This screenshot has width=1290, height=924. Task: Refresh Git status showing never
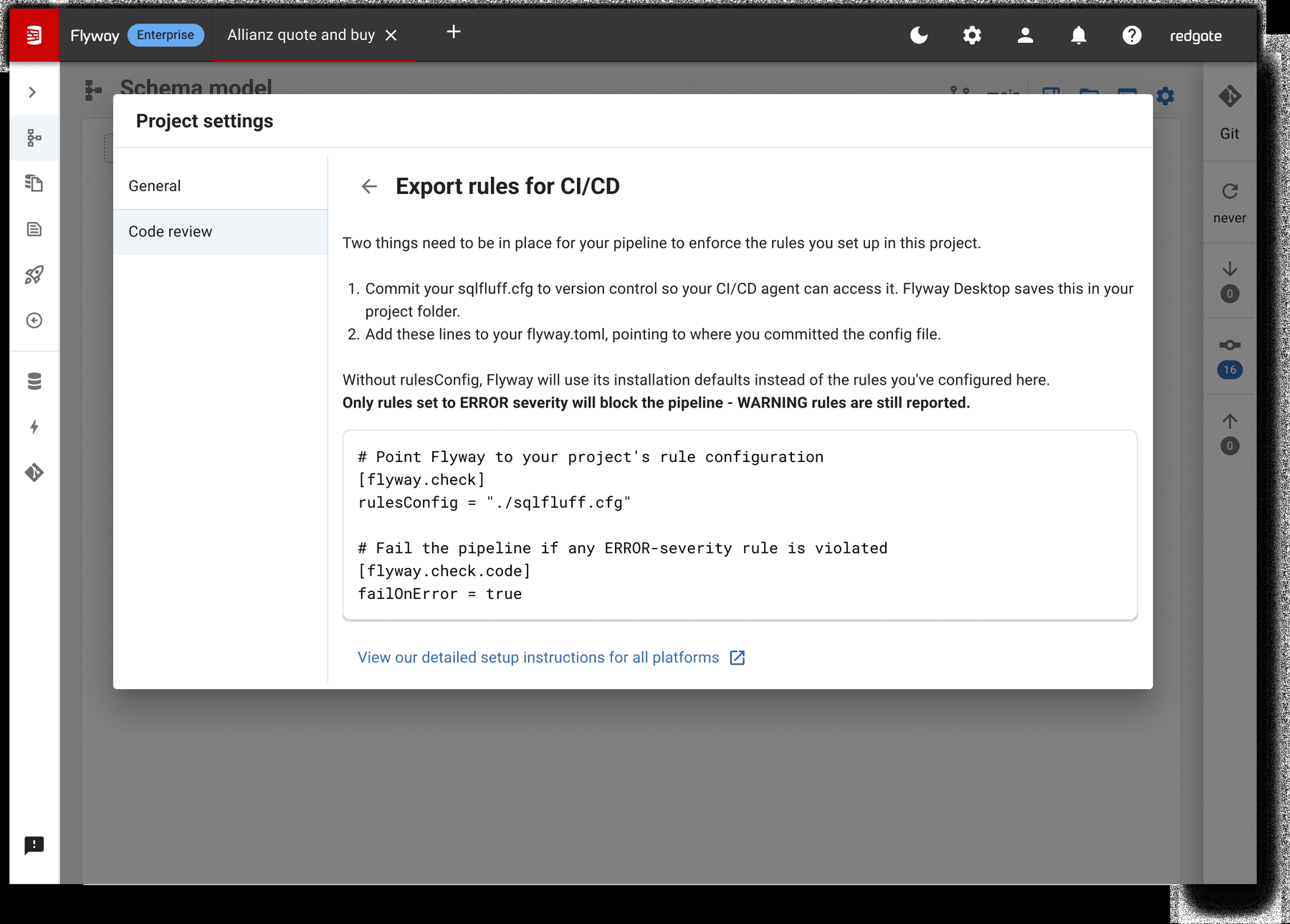[1230, 203]
